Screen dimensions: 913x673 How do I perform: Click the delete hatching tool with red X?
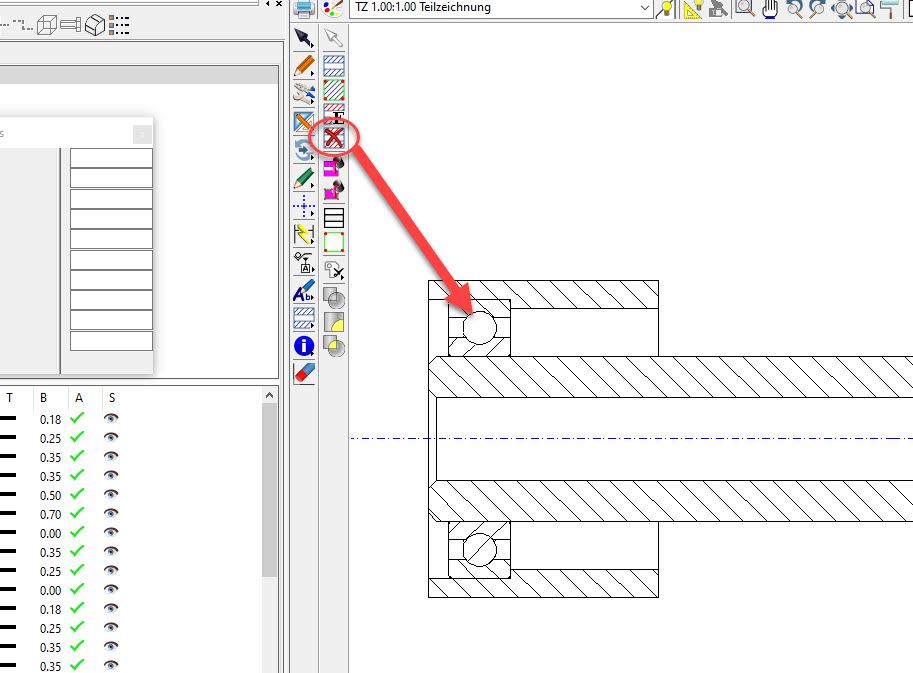[334, 138]
